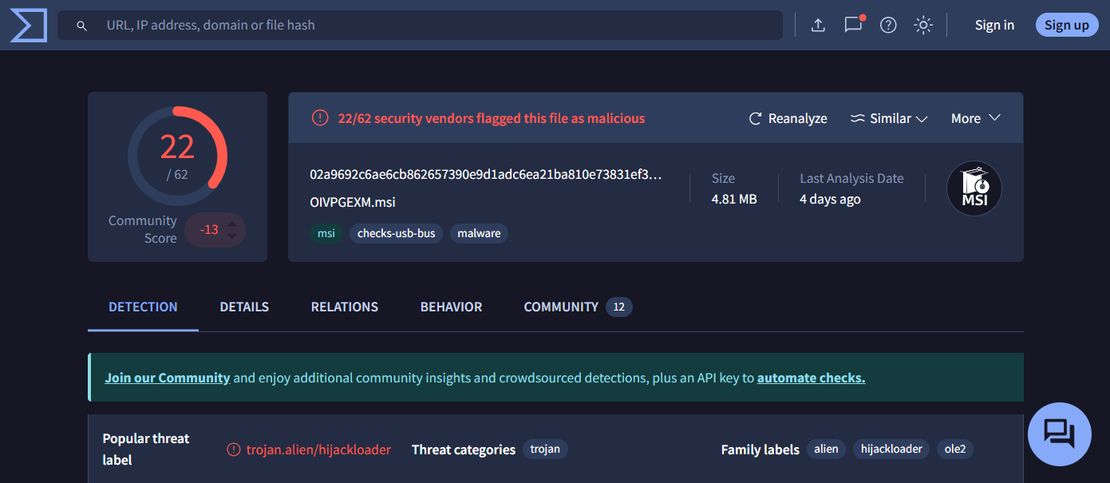Switch to the BEHAVIOR tab
Viewport: 1110px width, 483px height.
(x=451, y=307)
